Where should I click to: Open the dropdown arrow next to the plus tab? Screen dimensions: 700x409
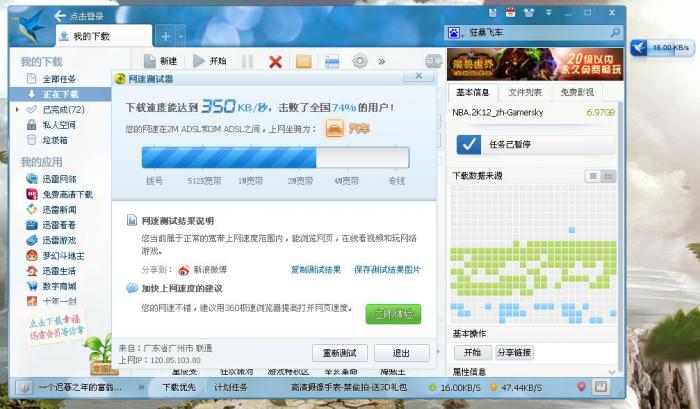click(181, 36)
